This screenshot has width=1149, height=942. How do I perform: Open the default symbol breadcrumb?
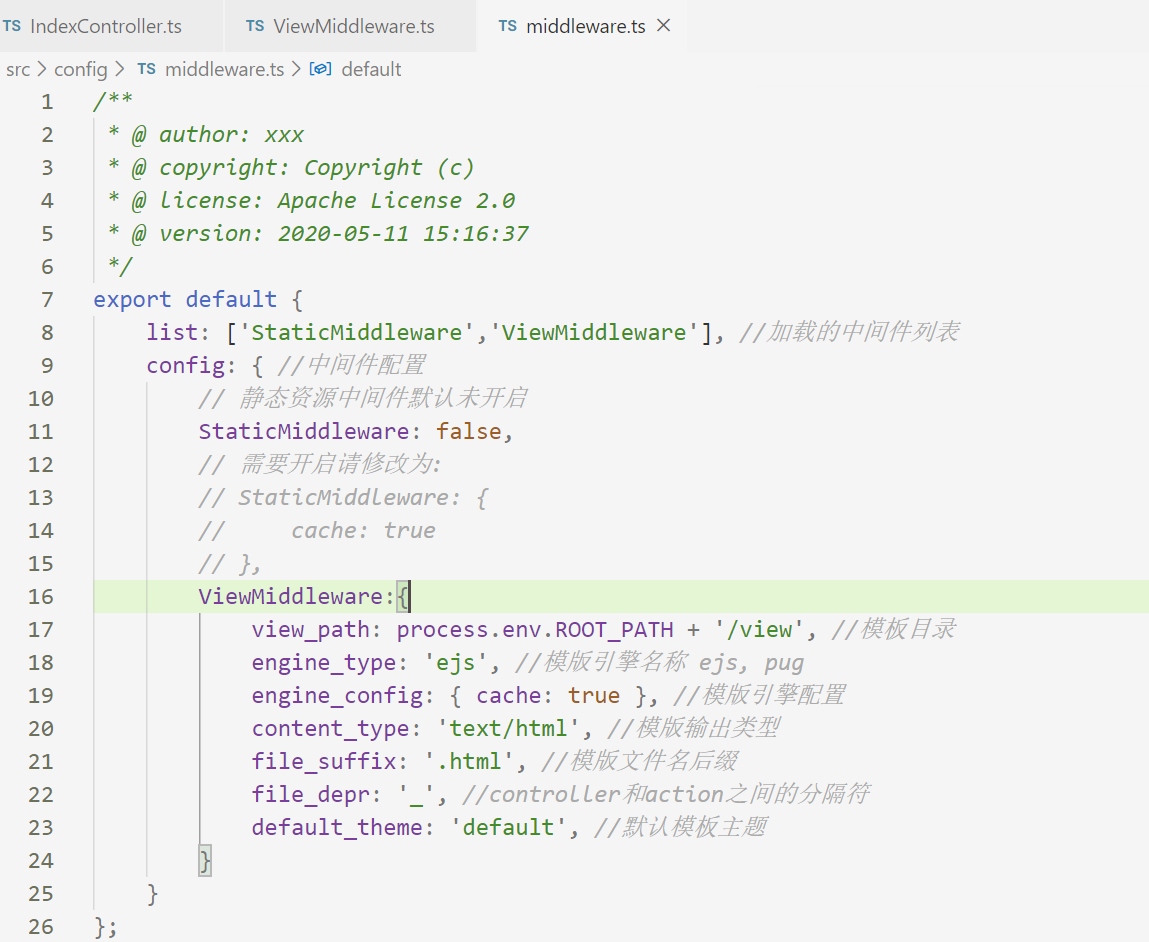coord(372,70)
